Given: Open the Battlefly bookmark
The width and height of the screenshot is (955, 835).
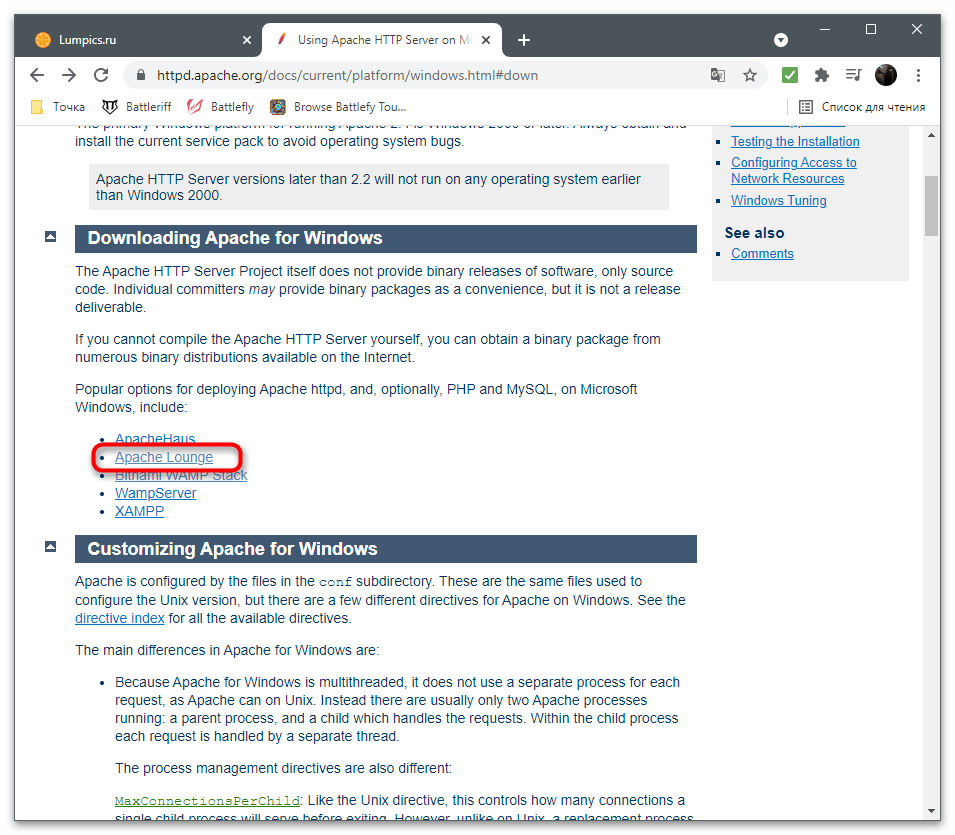Looking at the screenshot, I should (x=220, y=107).
